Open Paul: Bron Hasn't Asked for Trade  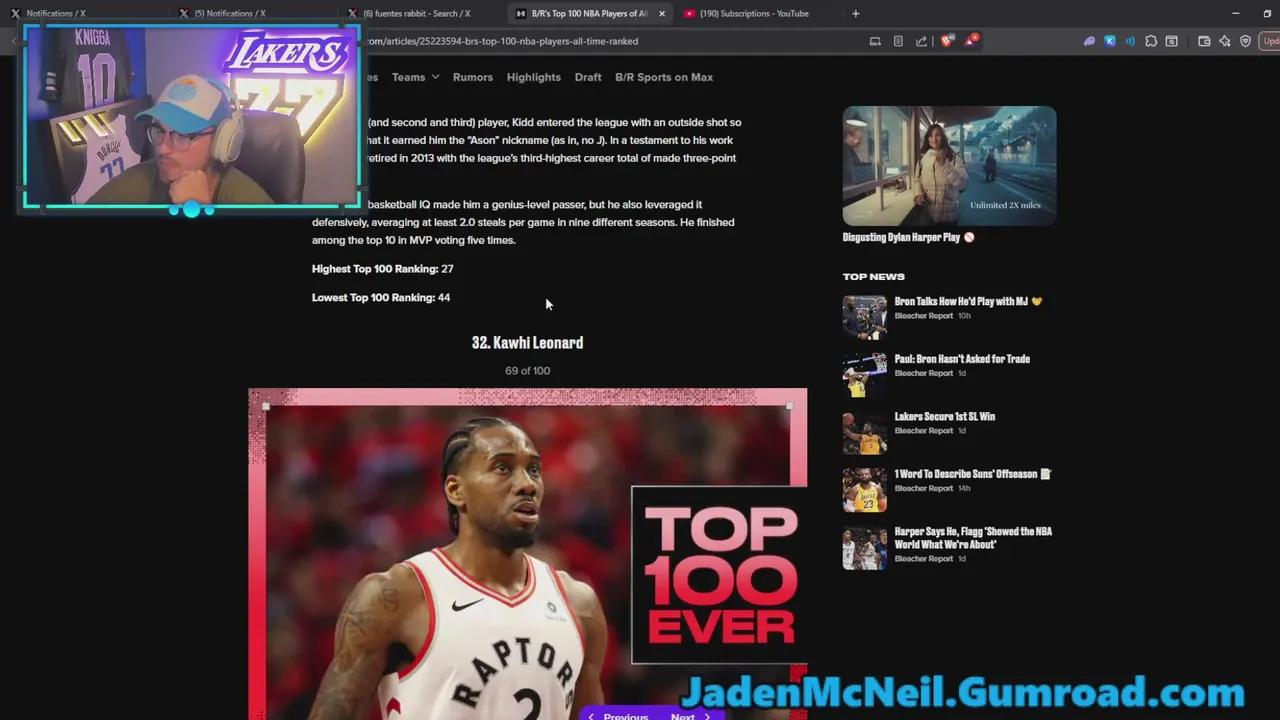962,359
